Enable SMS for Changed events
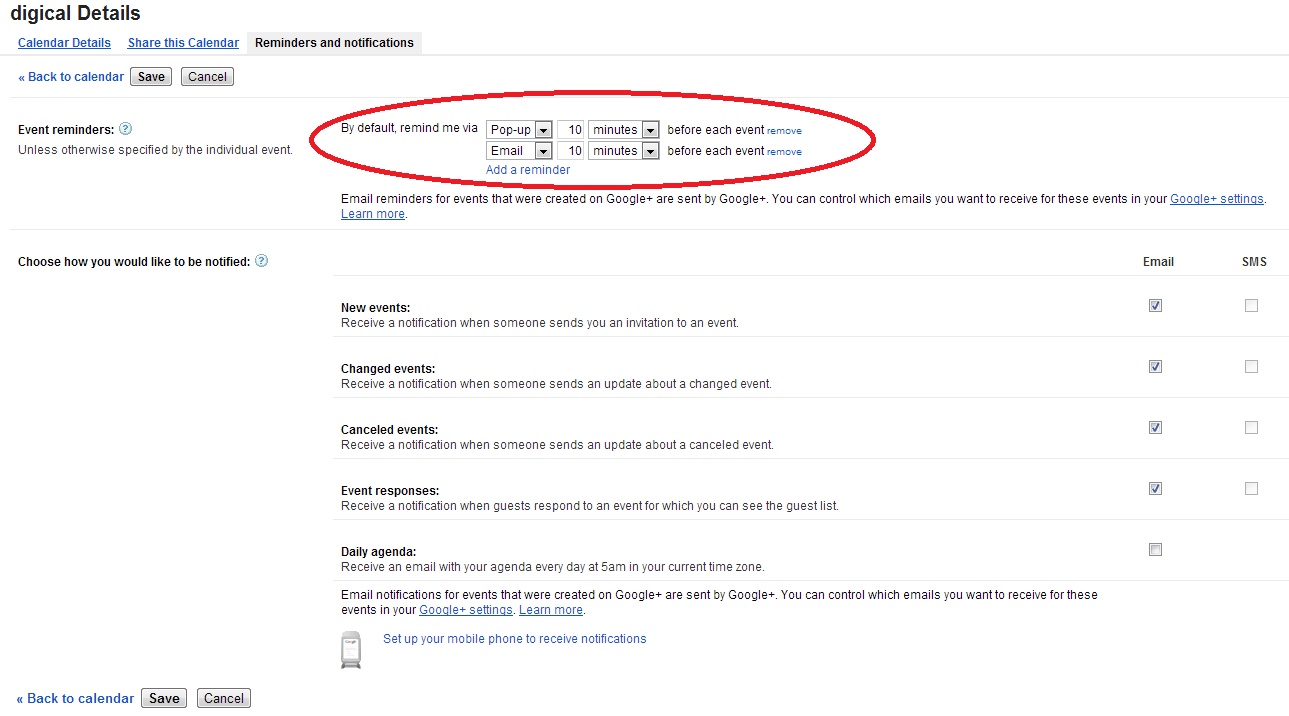Viewport: 1289px width, 716px height. coord(1251,367)
